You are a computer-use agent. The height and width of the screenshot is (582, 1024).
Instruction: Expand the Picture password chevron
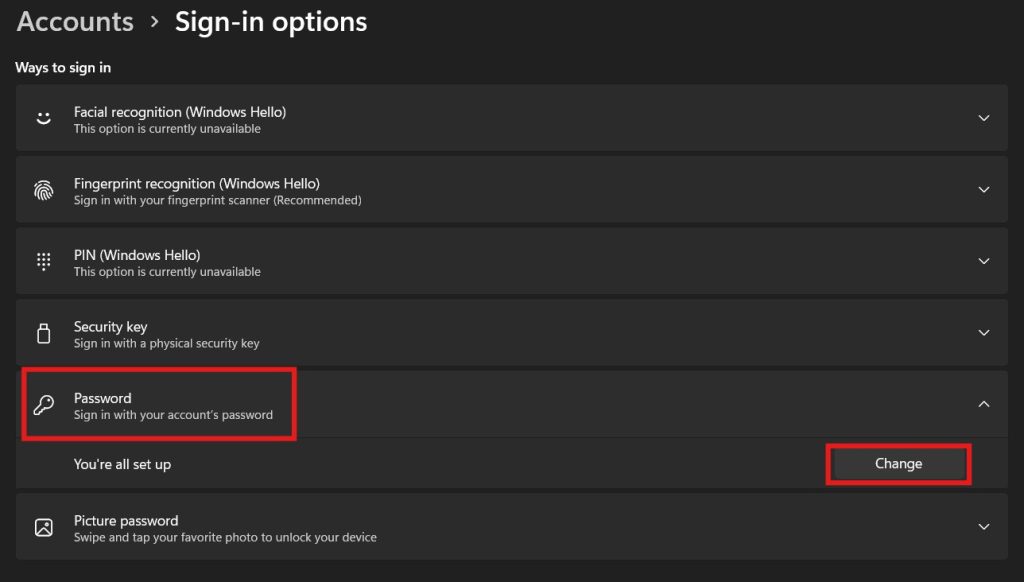pos(984,526)
